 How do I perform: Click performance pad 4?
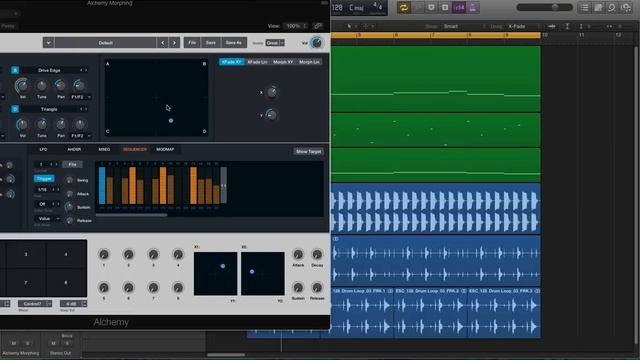click(66, 254)
